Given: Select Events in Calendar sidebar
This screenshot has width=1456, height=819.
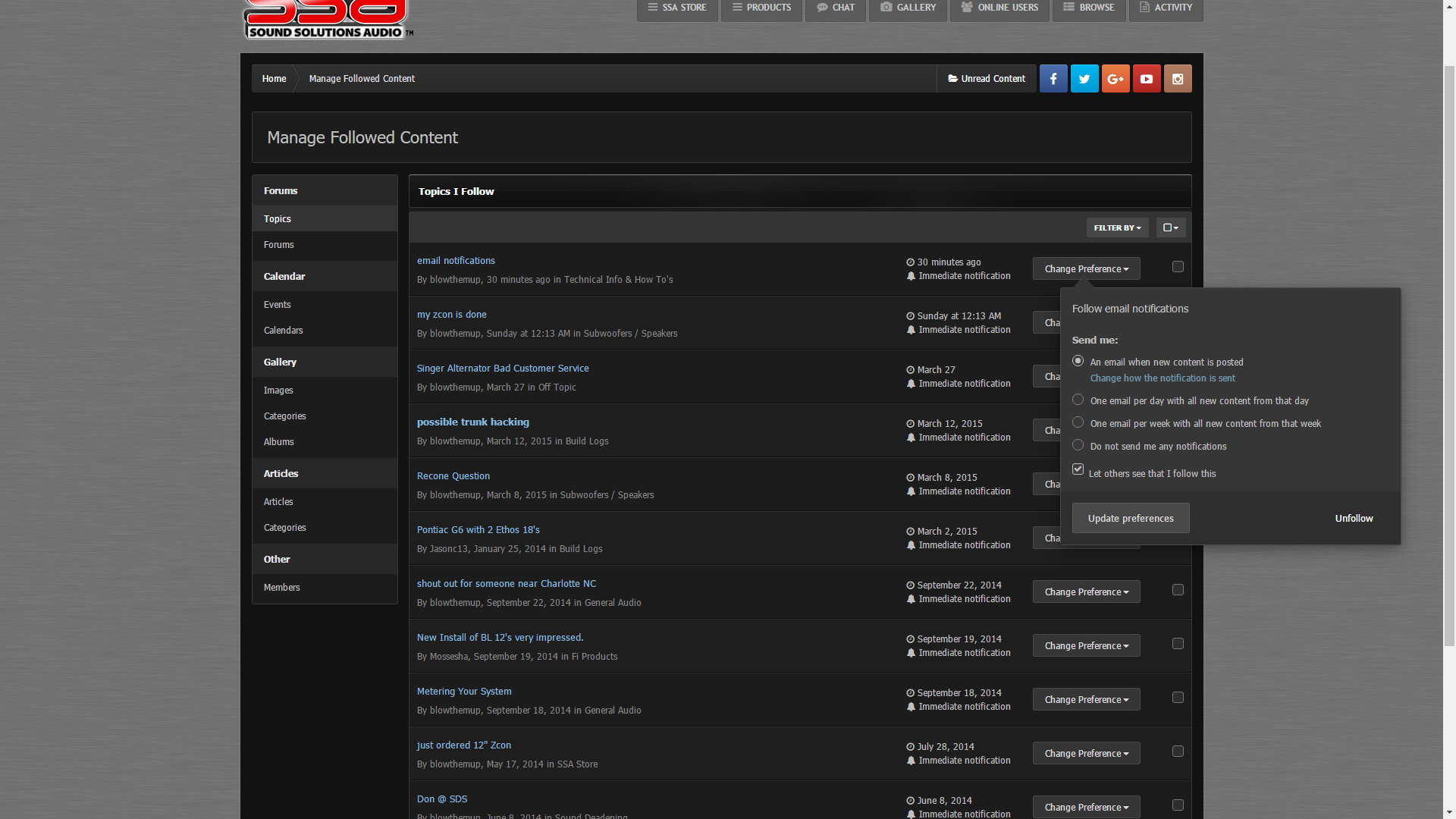Looking at the screenshot, I should pyautogui.click(x=325, y=305).
